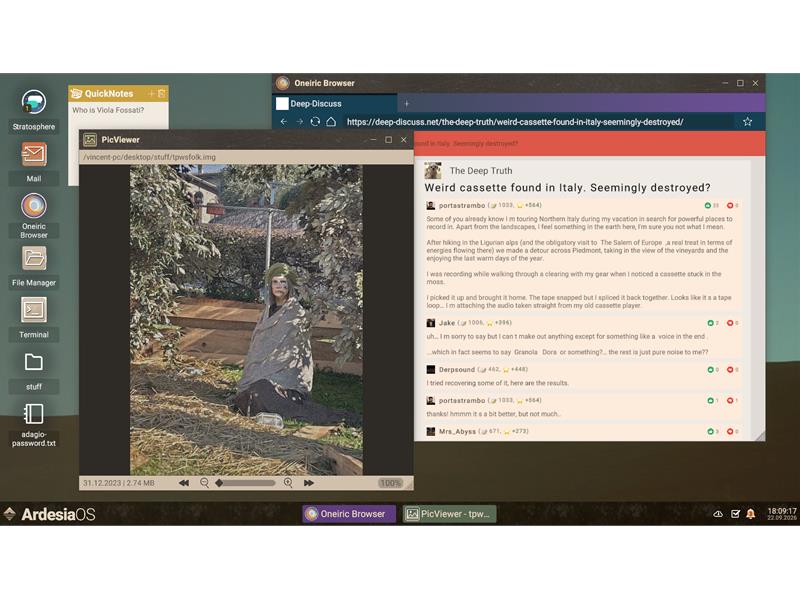Click the browser address bar URL
Screen dimensions: 800x600
point(515,122)
